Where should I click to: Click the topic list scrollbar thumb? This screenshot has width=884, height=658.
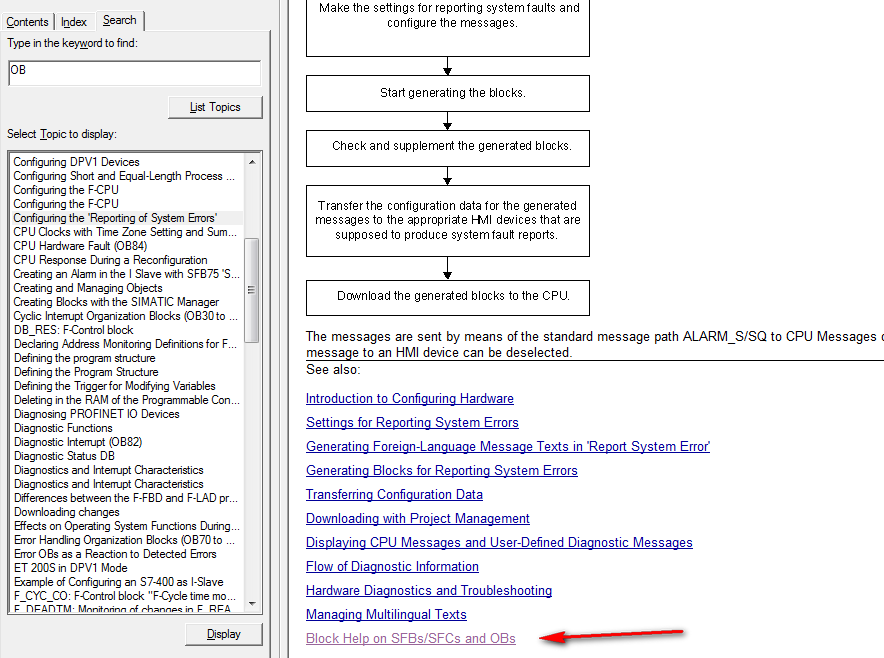tap(251, 290)
